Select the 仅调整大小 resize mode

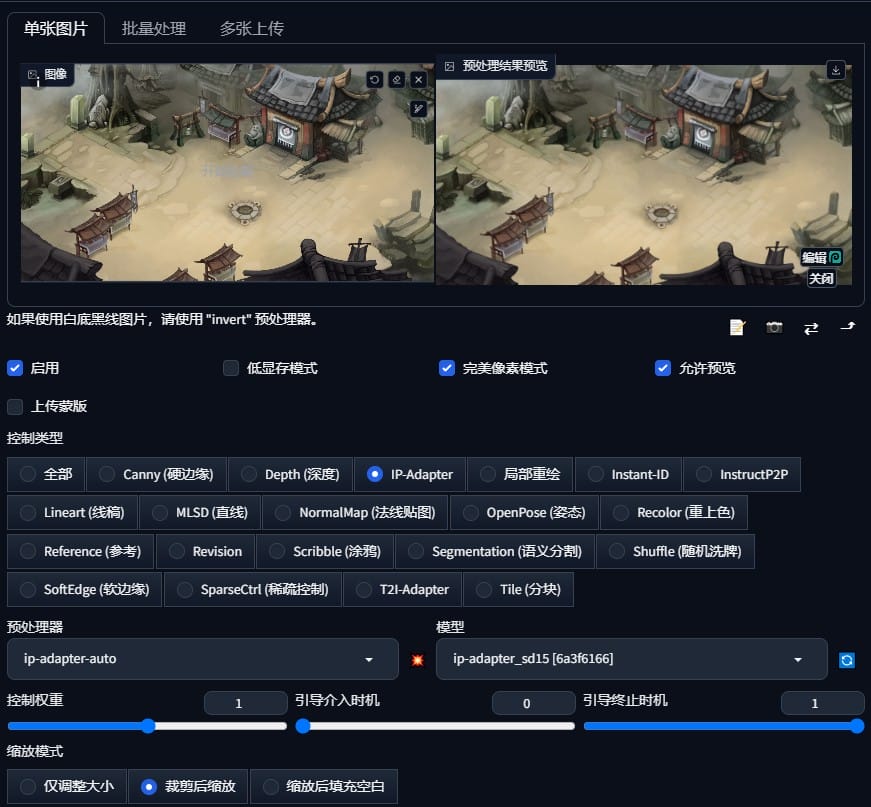(67, 786)
